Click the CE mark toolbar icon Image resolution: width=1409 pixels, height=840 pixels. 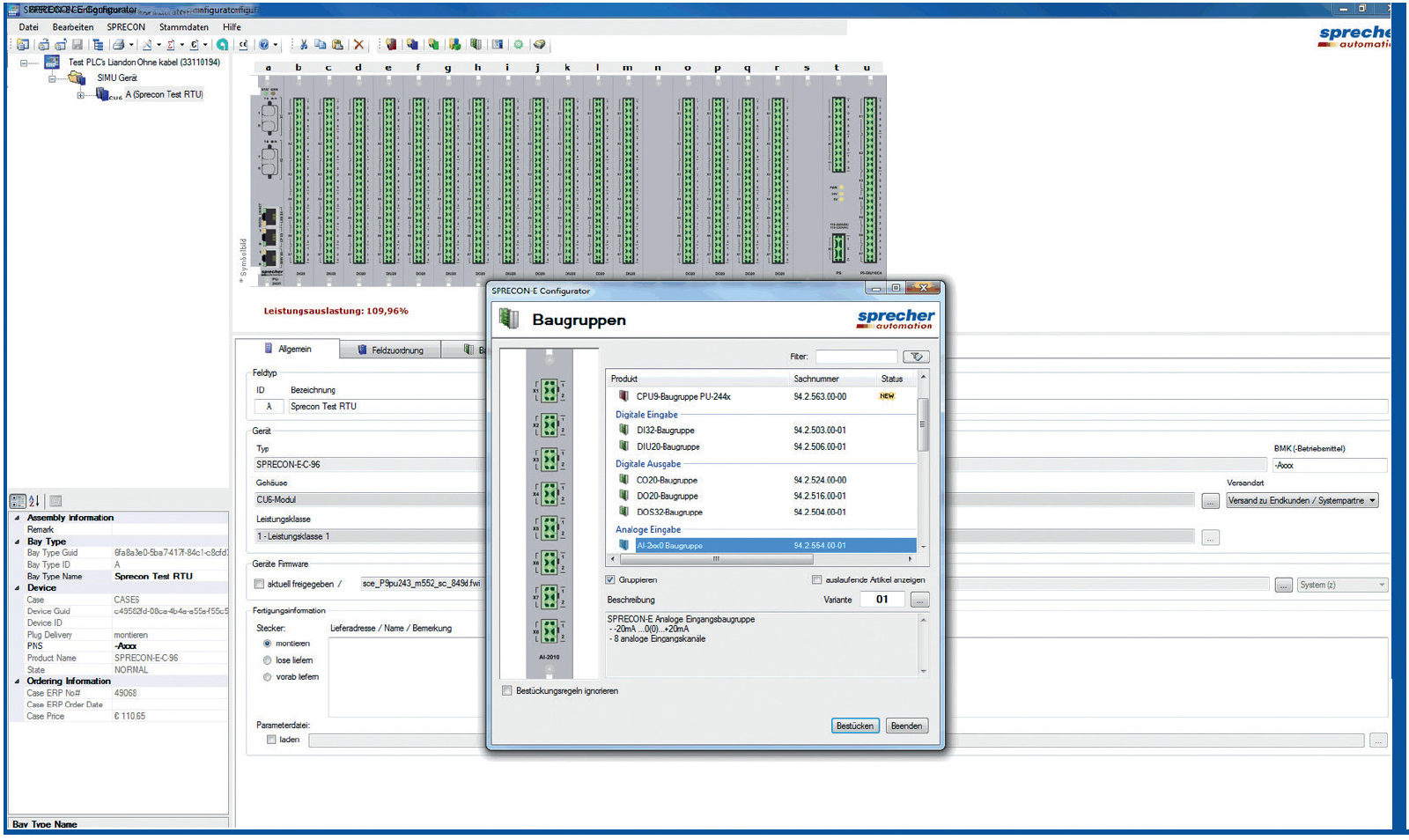click(x=243, y=44)
